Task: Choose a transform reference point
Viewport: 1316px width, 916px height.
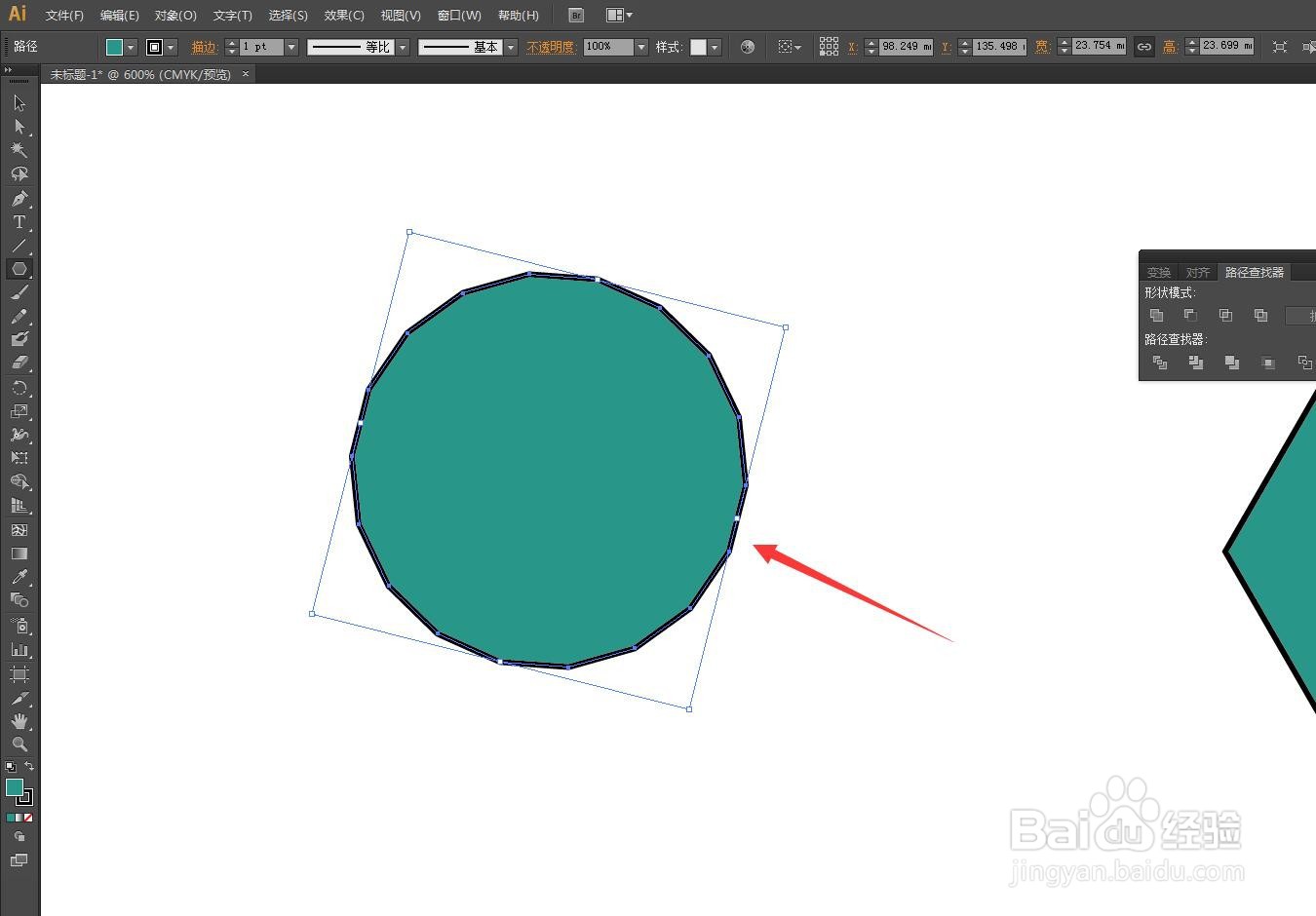Action: [829, 47]
